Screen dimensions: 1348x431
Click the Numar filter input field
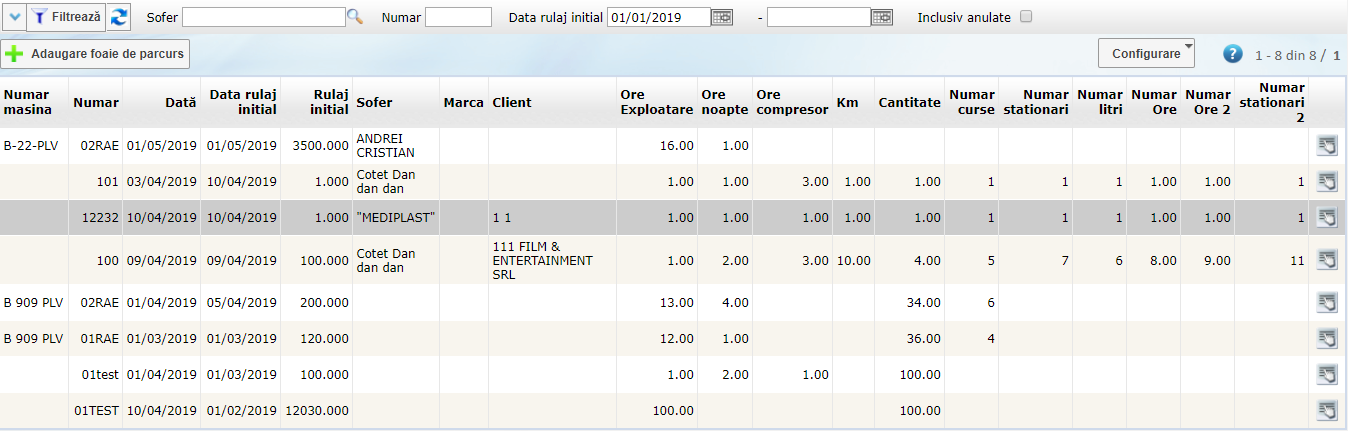(x=458, y=17)
